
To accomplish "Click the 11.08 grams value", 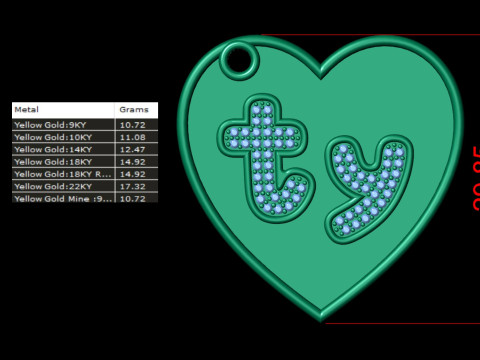I will coord(133,137).
